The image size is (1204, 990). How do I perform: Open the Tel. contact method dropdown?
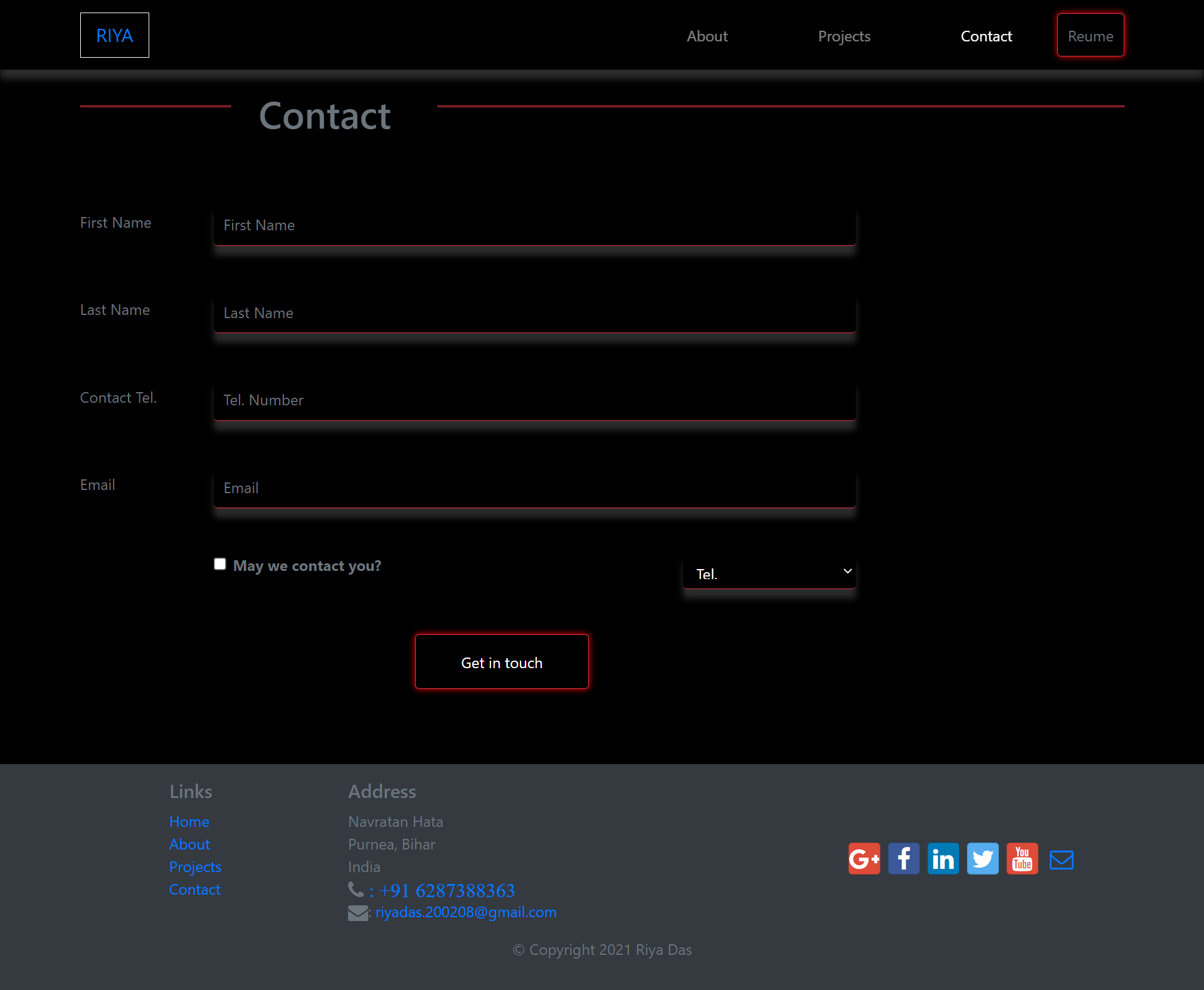[x=769, y=573]
